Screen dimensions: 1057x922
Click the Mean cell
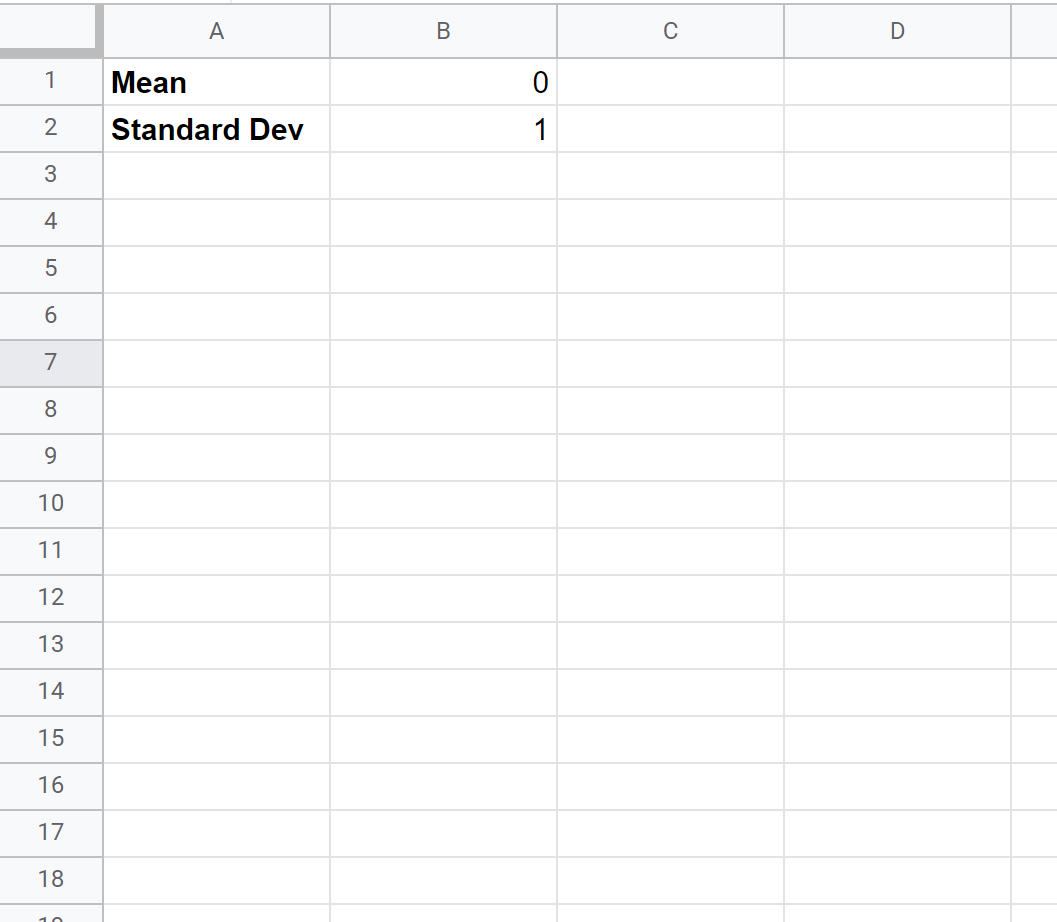click(x=216, y=82)
